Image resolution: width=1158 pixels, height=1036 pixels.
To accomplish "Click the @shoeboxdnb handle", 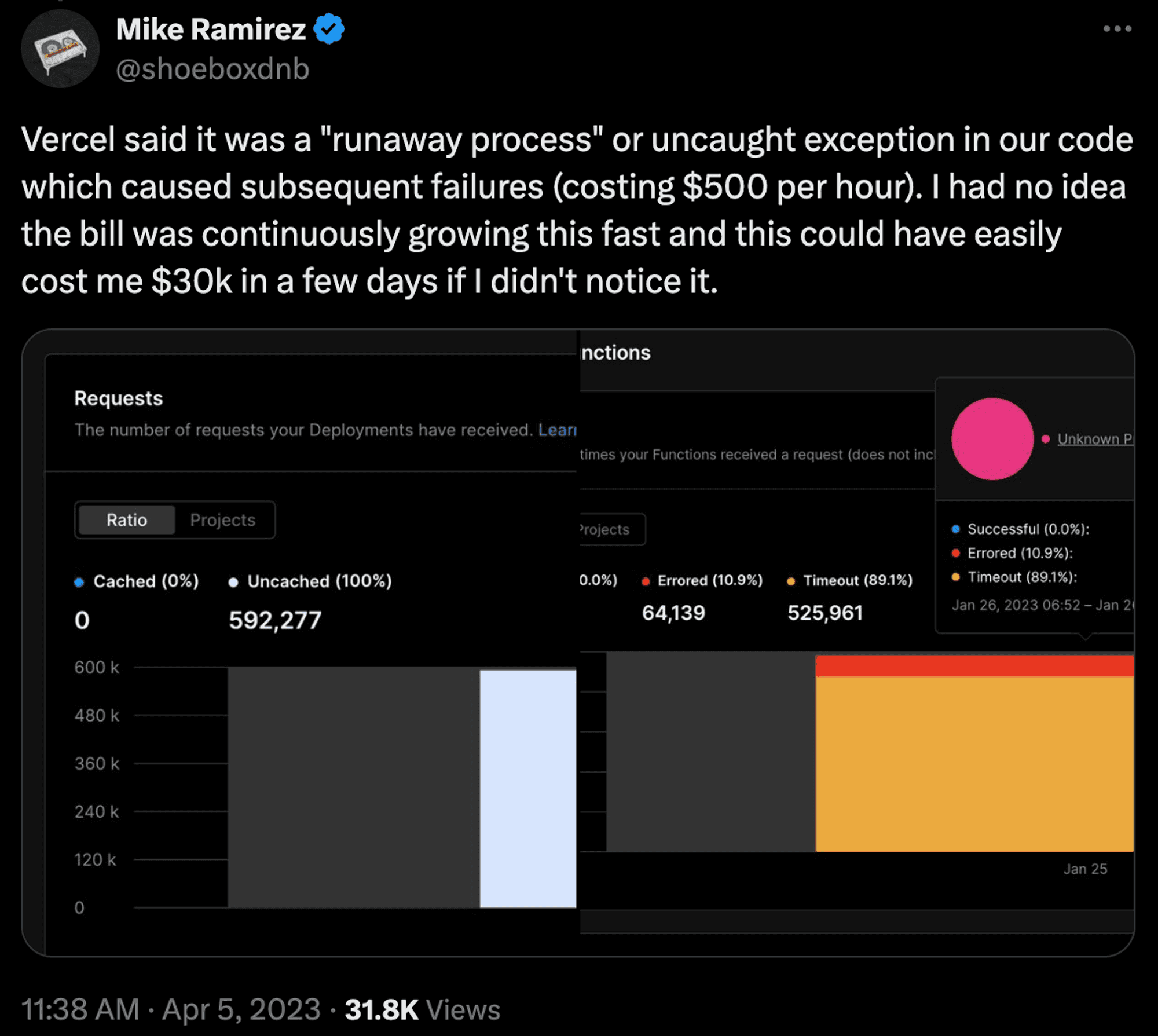I will click(212, 69).
